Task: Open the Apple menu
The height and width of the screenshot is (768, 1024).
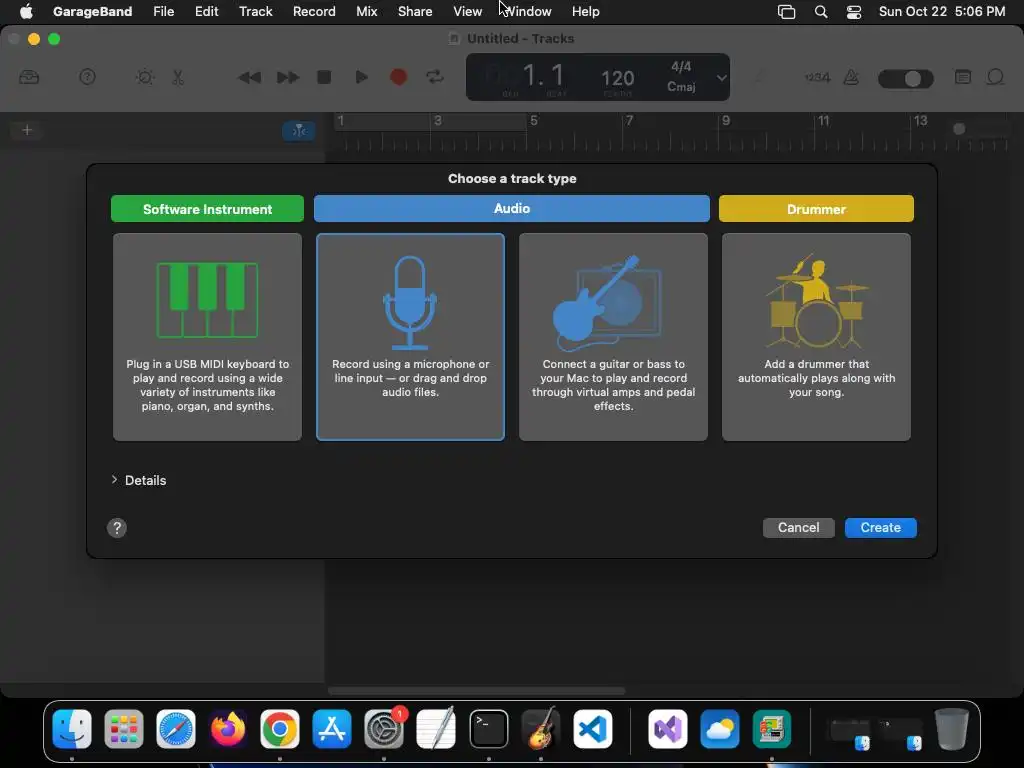Action: tap(26, 11)
